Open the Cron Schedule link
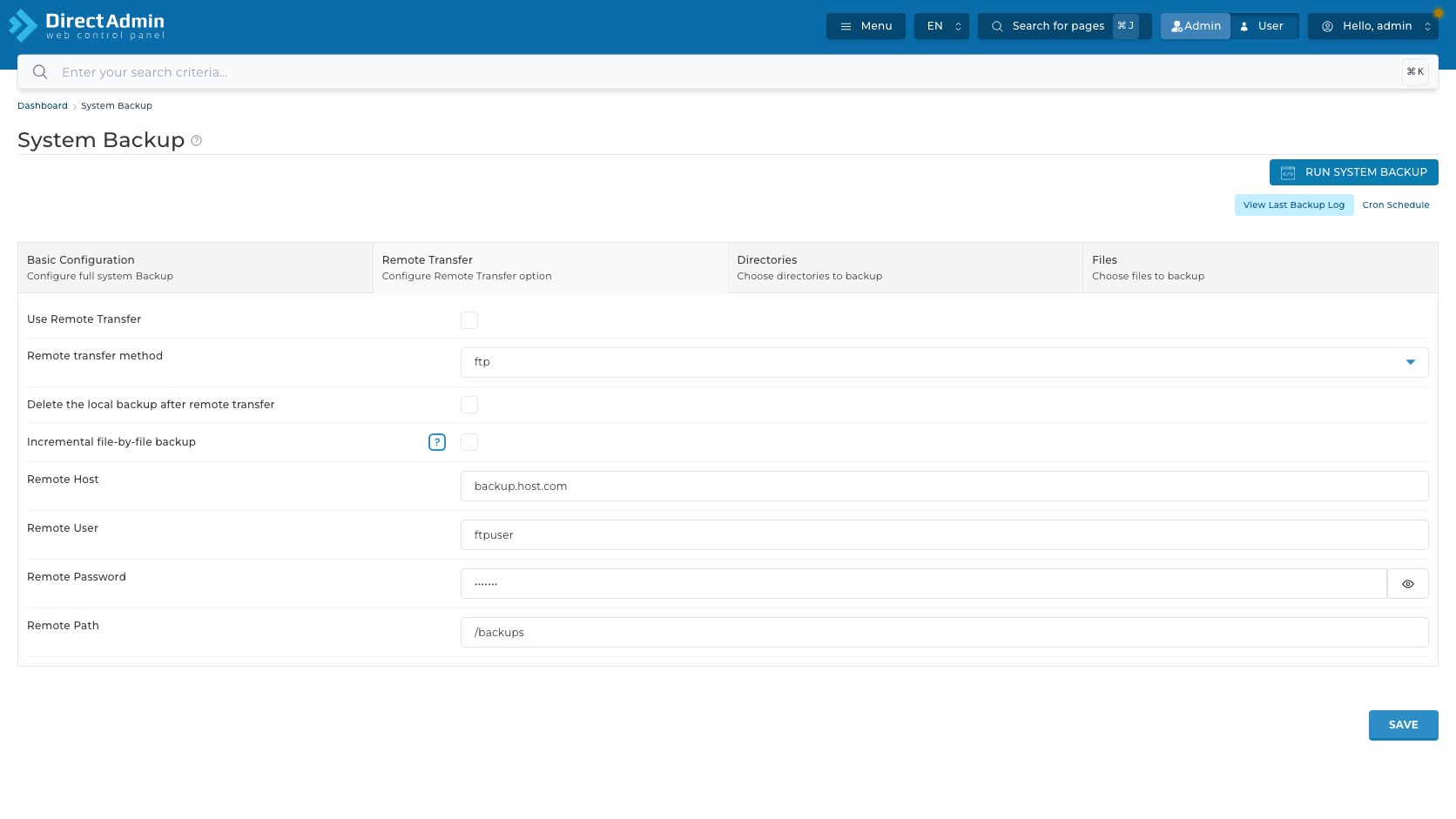1456x819 pixels. pos(1396,205)
